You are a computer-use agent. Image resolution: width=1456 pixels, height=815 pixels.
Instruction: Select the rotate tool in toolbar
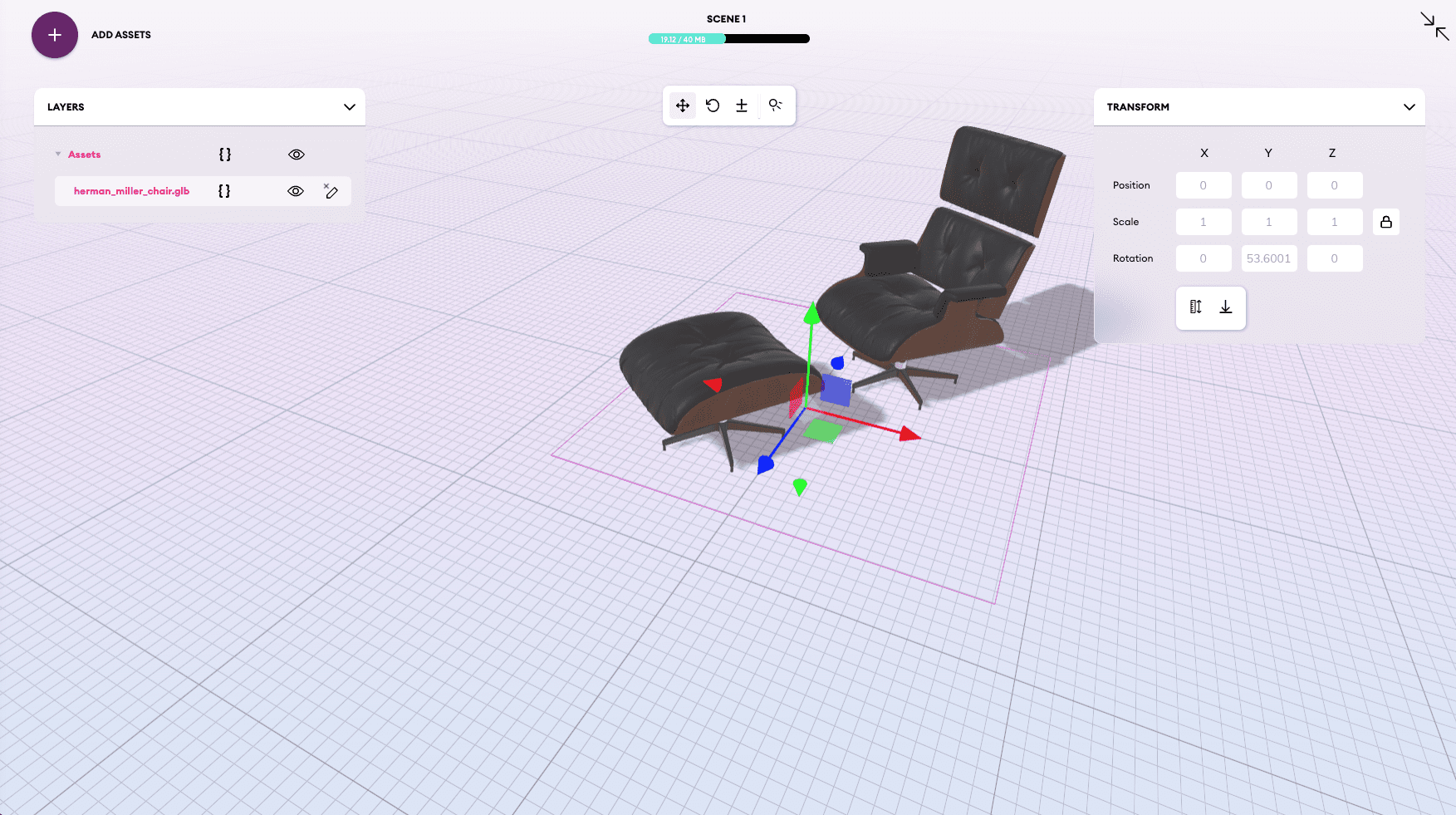(713, 106)
